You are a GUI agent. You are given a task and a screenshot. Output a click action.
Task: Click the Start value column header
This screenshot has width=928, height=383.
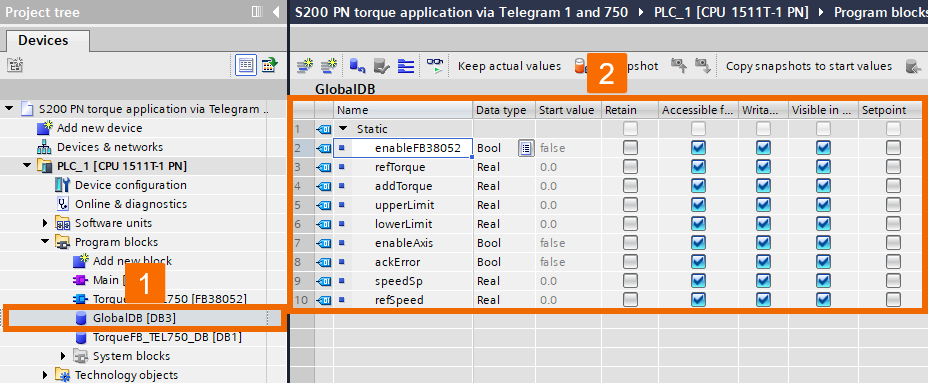(567, 110)
